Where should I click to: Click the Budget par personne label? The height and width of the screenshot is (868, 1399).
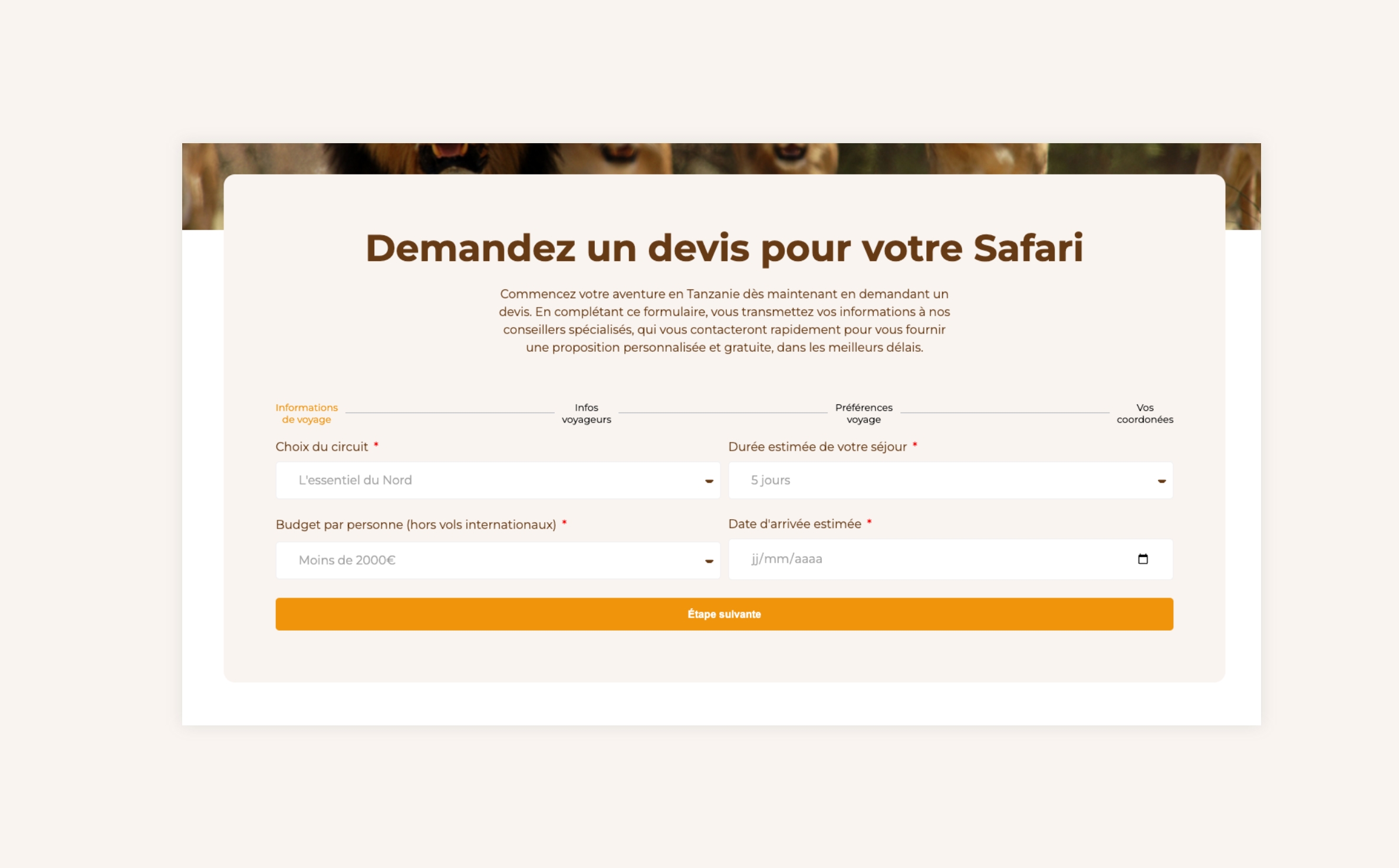(416, 524)
